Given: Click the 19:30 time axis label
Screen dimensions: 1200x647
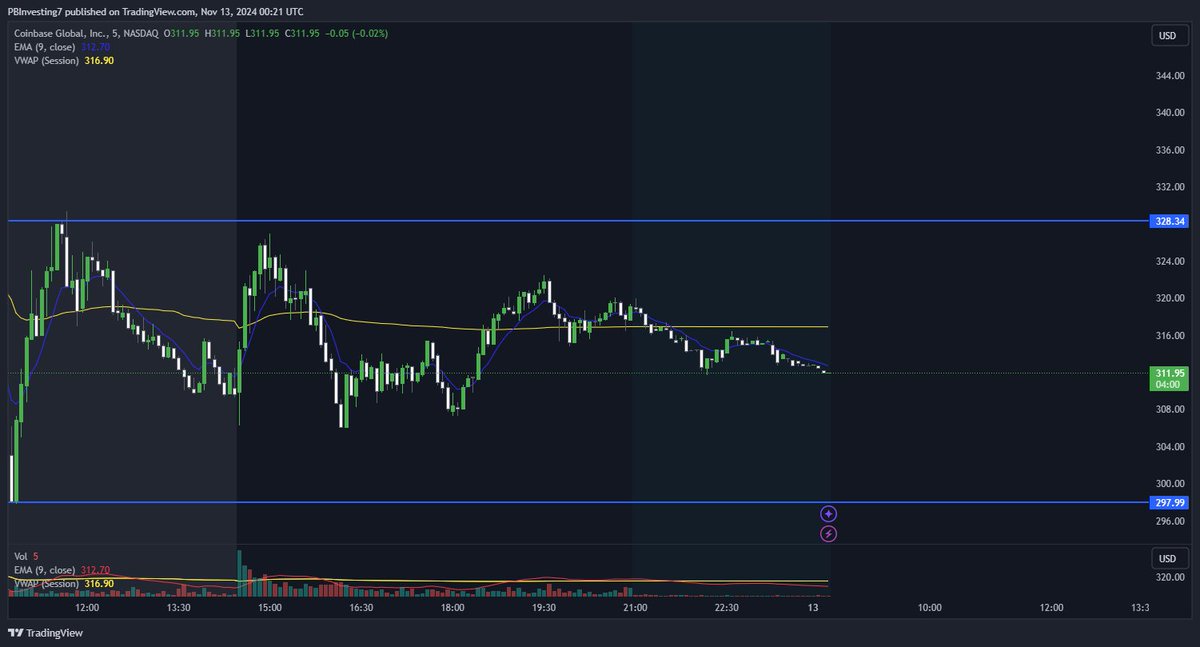Looking at the screenshot, I should (543, 607).
